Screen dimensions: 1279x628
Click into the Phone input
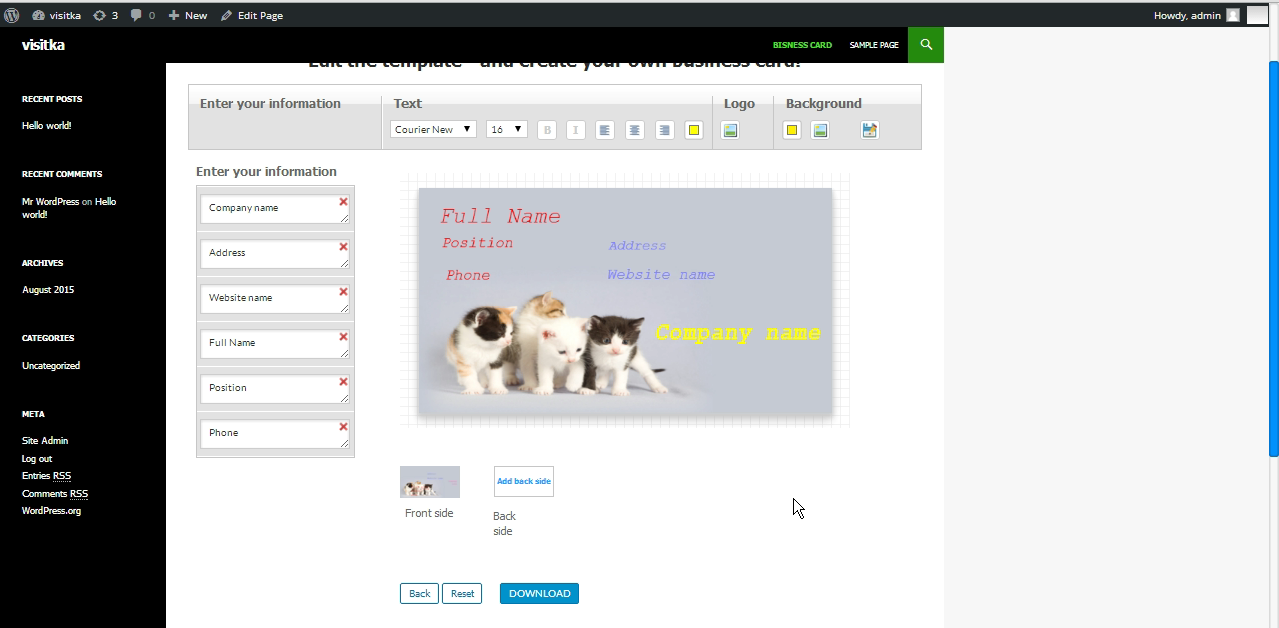coord(275,434)
